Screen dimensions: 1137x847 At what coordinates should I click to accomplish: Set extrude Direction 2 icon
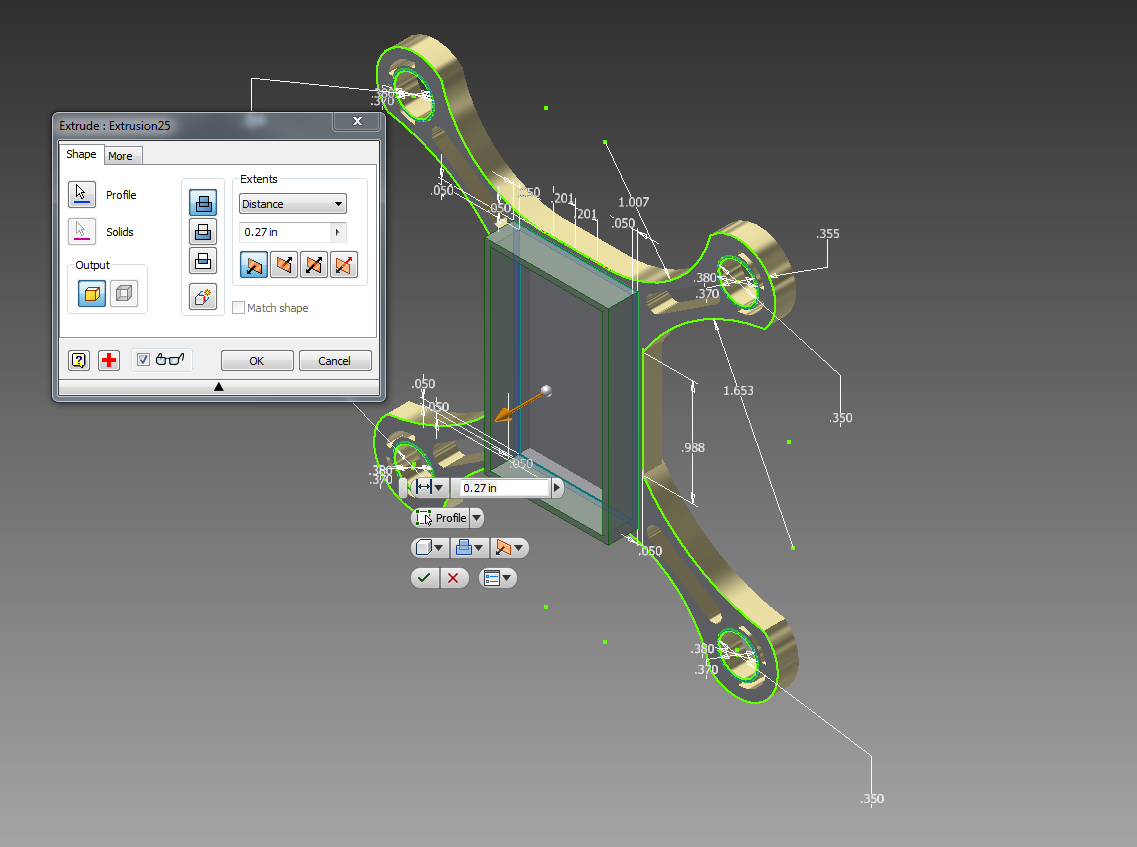click(x=284, y=265)
